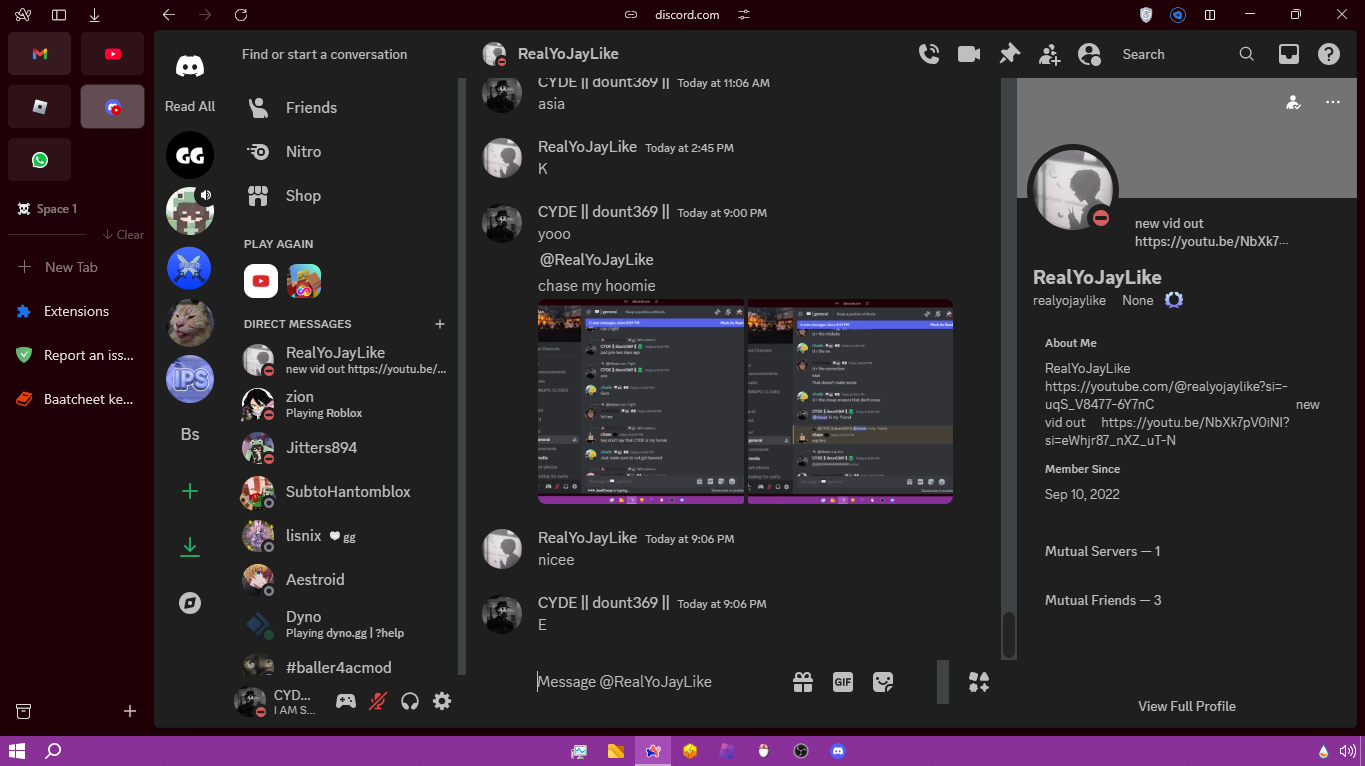Start a video call
This screenshot has width=1365, height=766.
pyautogui.click(x=969, y=54)
